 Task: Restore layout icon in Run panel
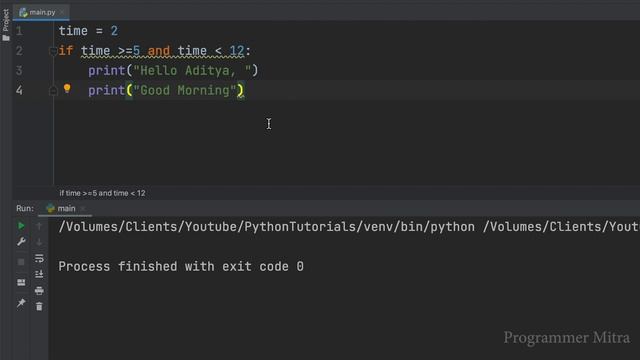click(21, 282)
